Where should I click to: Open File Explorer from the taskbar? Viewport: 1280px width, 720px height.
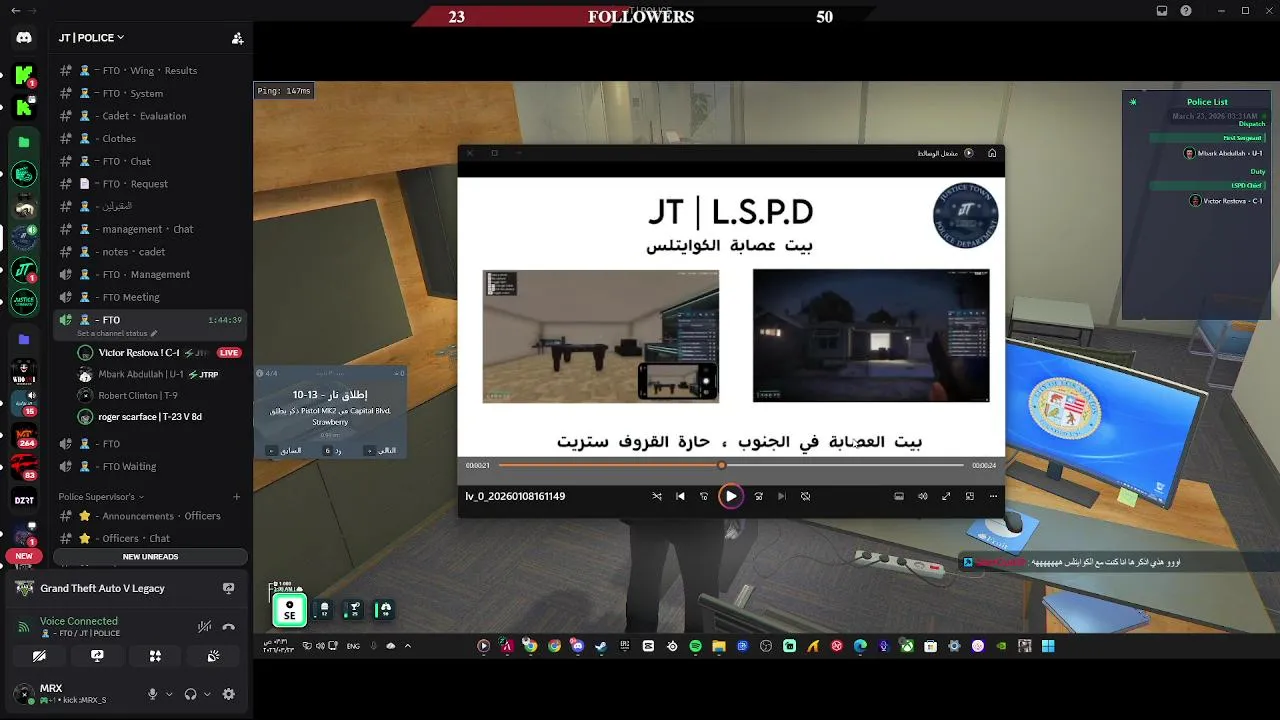tap(719, 646)
